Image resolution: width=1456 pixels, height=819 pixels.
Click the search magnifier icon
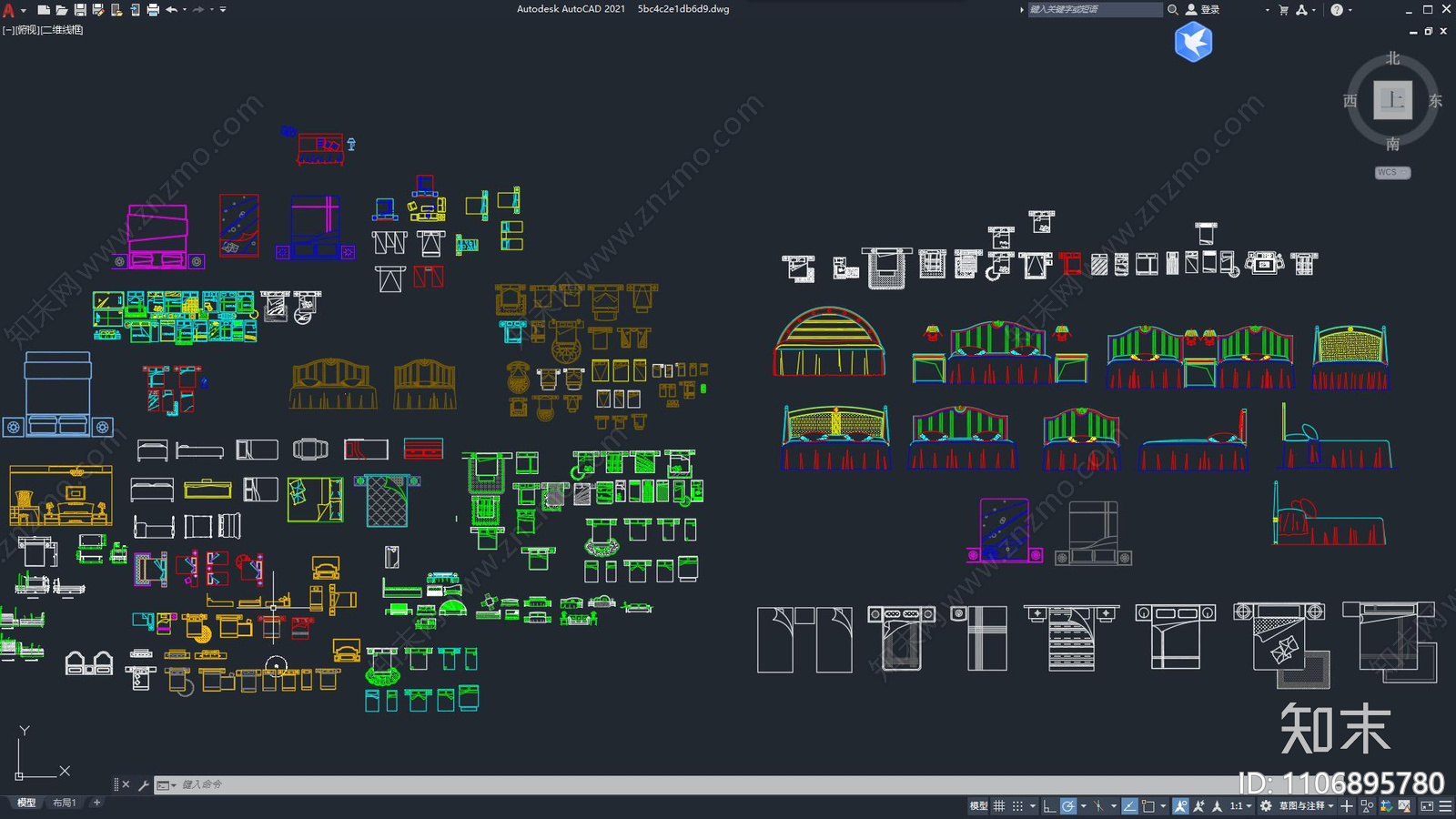point(1173,9)
